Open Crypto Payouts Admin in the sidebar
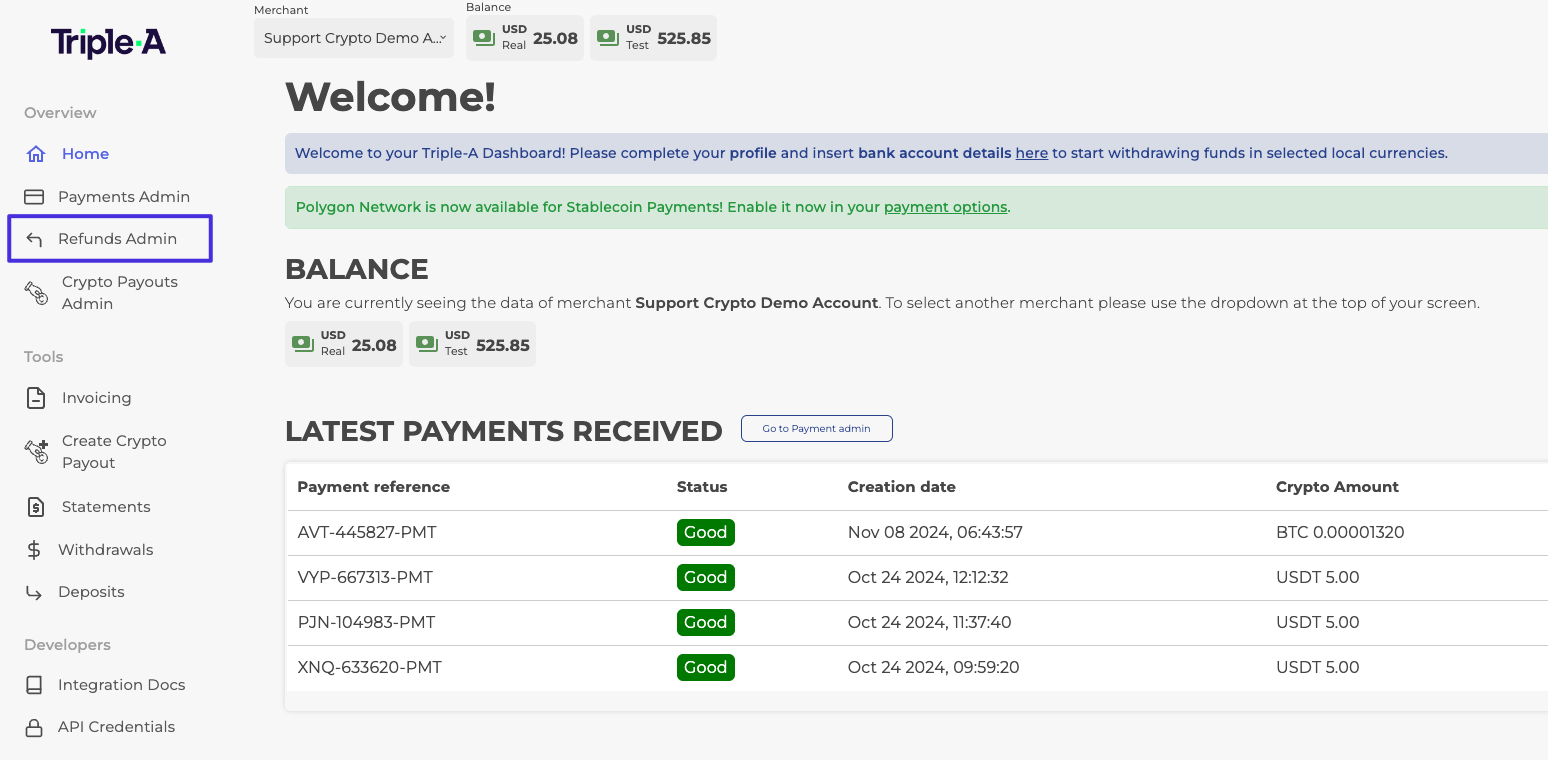The image size is (1548, 760). tap(120, 292)
